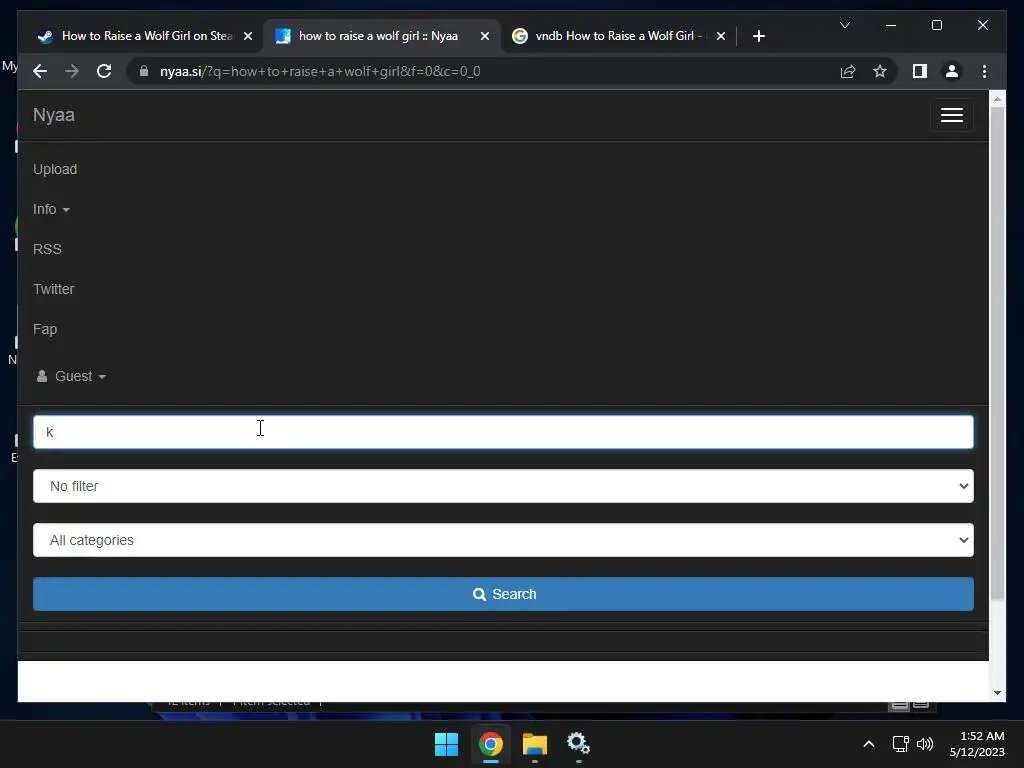
Task: Click the blue Search button
Action: 503,594
